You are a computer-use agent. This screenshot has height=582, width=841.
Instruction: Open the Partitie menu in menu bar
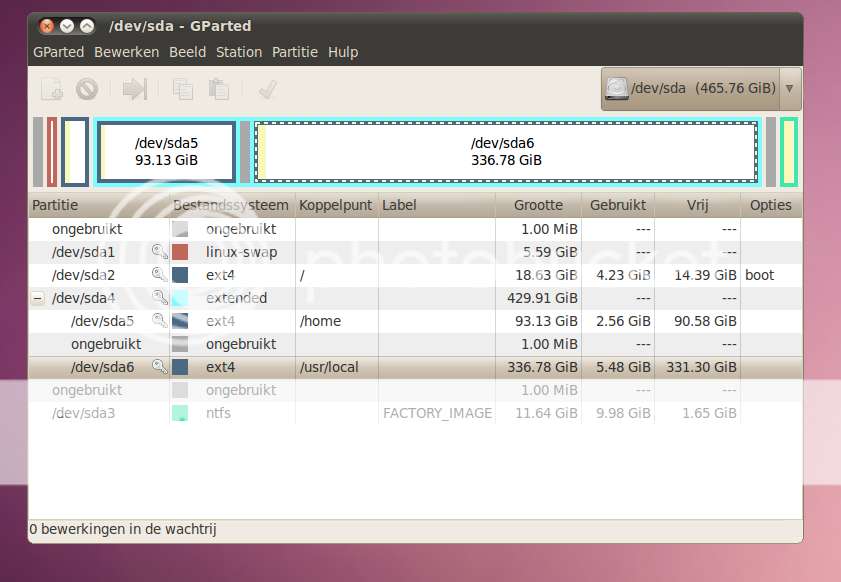coord(294,52)
